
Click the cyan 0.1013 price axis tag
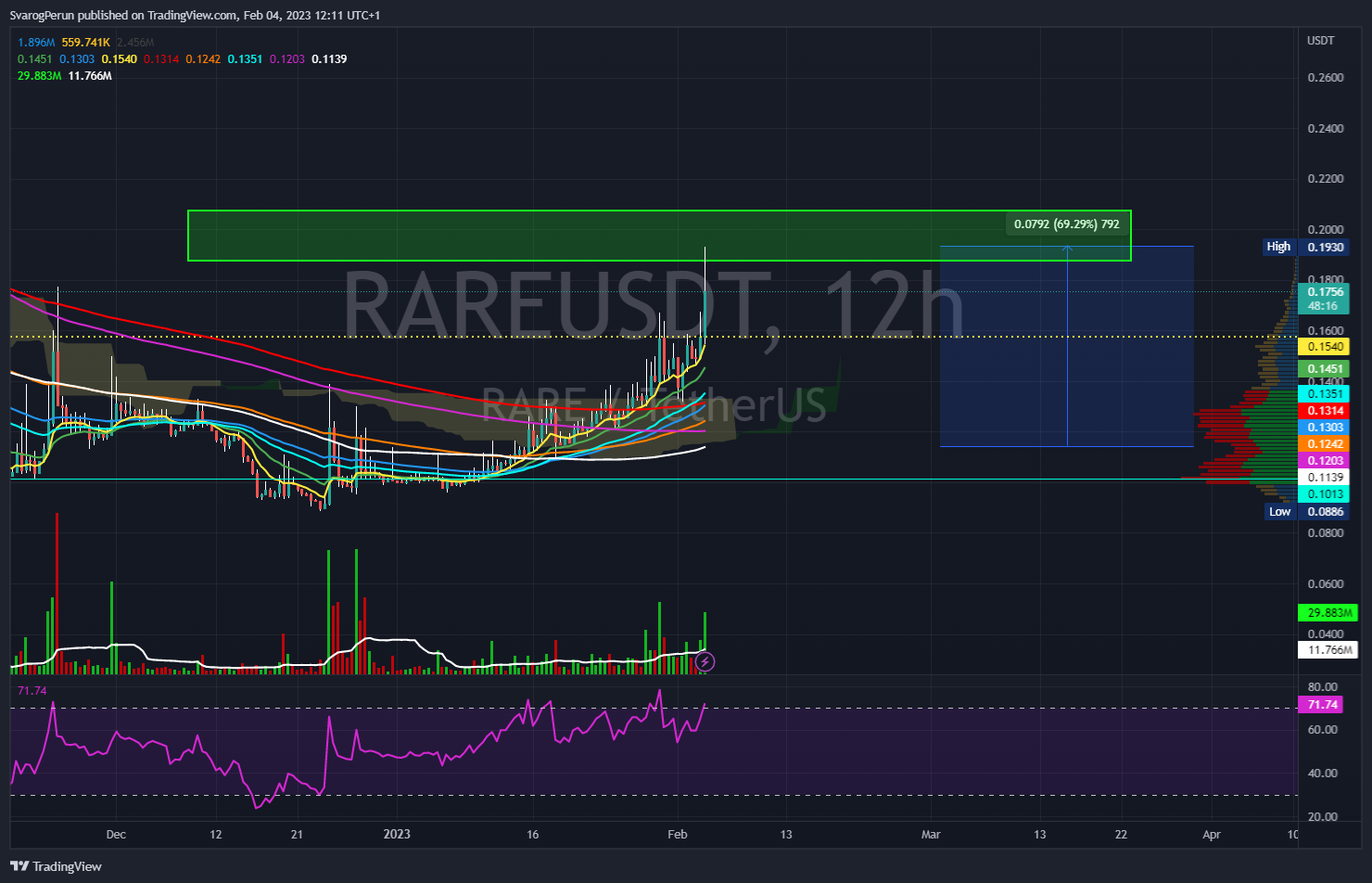[1324, 494]
